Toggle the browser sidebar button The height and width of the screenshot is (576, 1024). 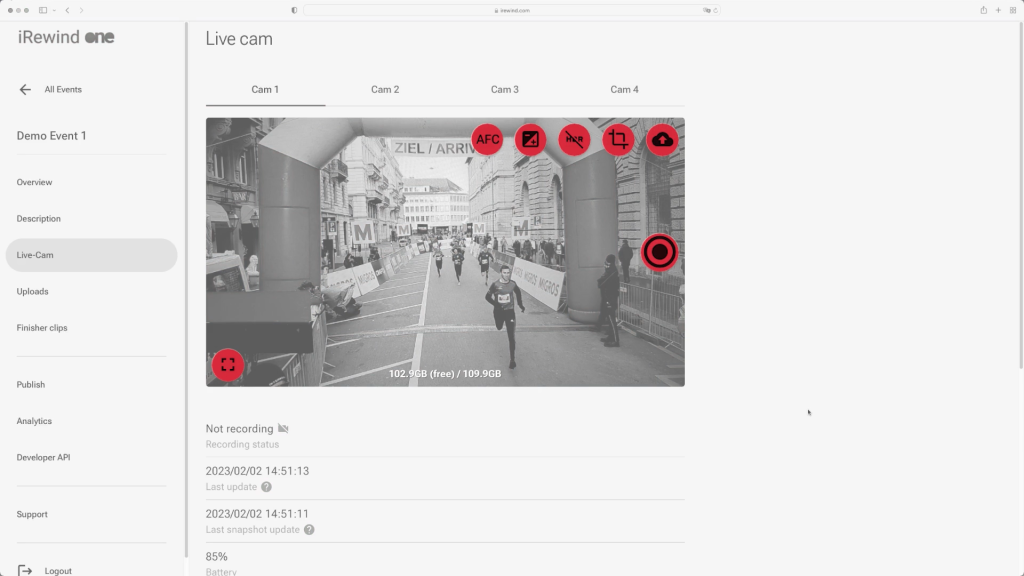pos(42,10)
